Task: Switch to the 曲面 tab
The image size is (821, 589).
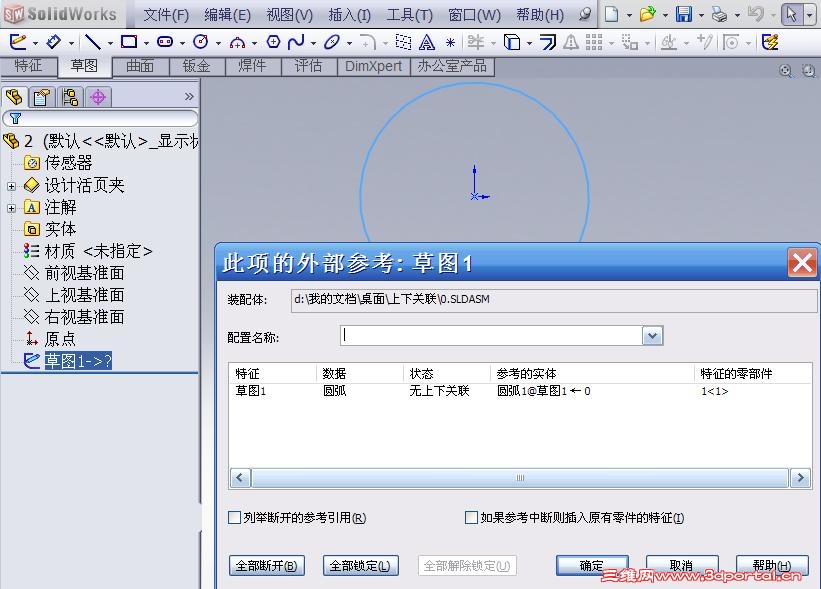Action: pos(140,66)
